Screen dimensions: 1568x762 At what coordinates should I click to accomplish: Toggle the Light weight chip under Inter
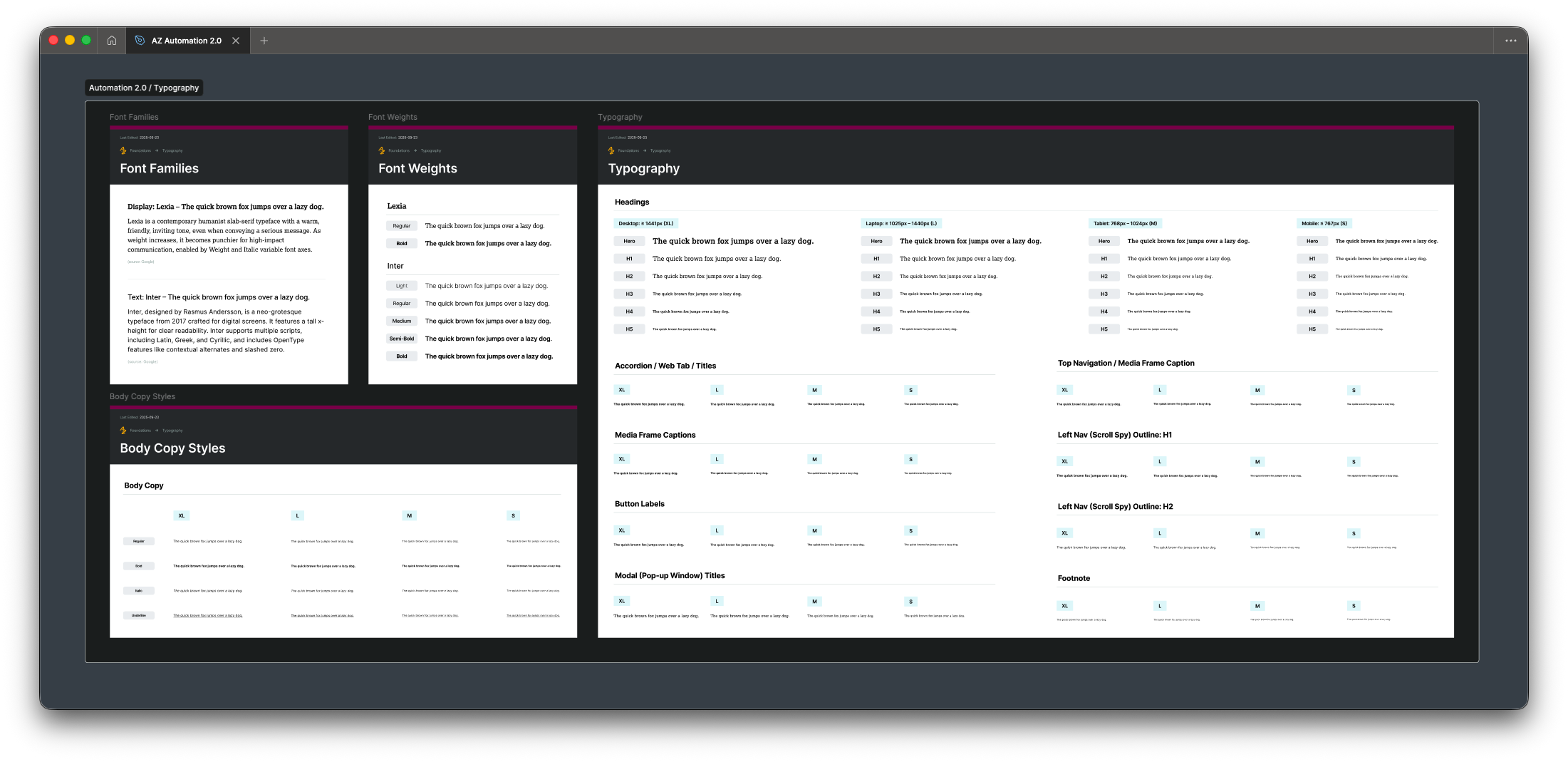402,285
